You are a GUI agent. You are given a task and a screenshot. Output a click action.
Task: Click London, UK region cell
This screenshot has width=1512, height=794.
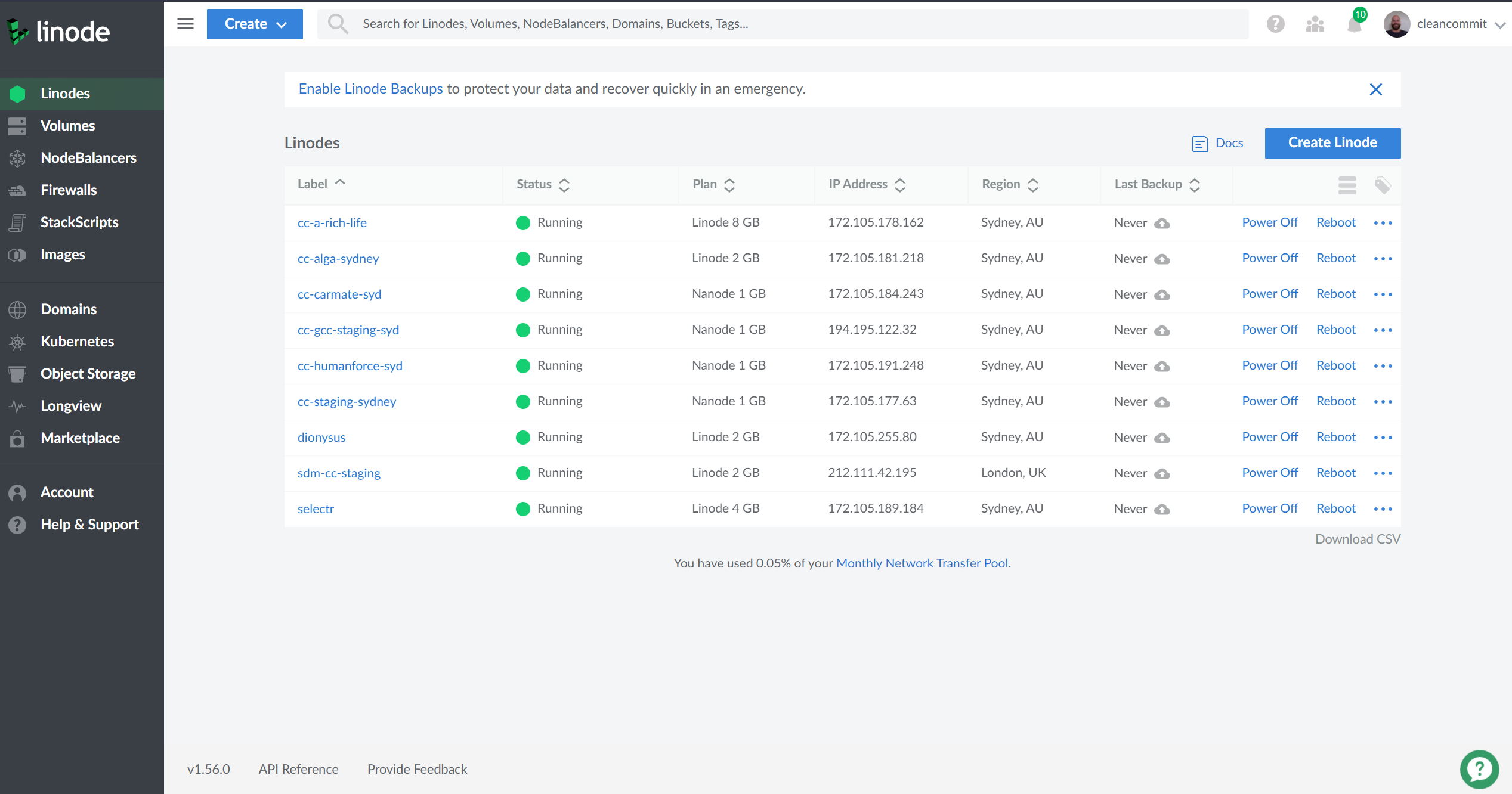pos(1013,473)
